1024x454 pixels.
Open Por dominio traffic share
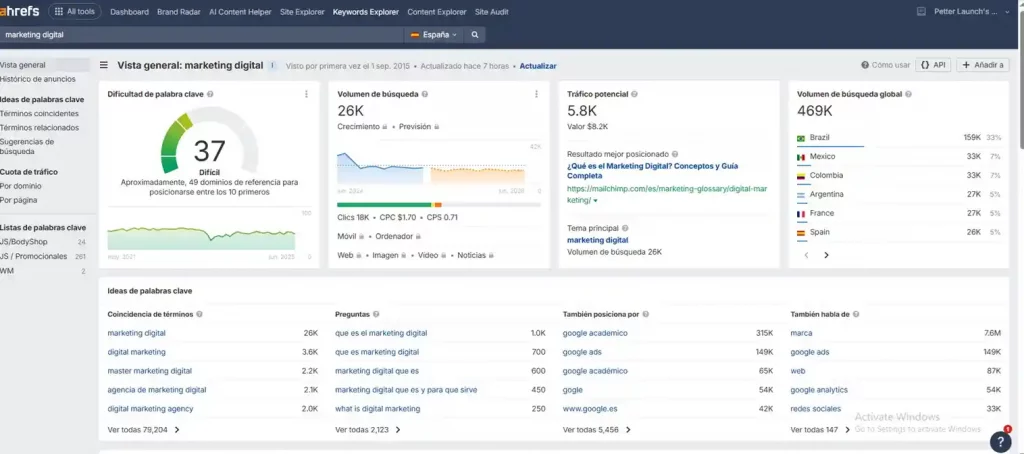[19, 186]
